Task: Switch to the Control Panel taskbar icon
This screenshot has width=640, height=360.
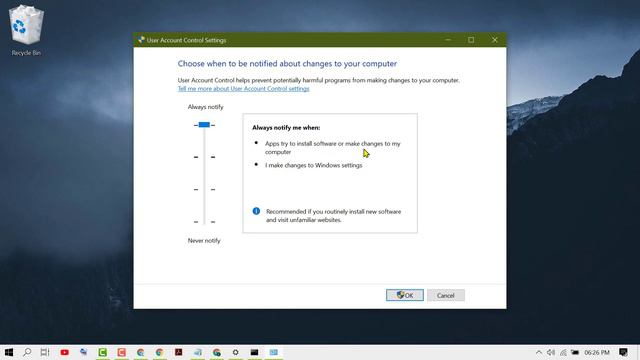Action: coord(273,352)
